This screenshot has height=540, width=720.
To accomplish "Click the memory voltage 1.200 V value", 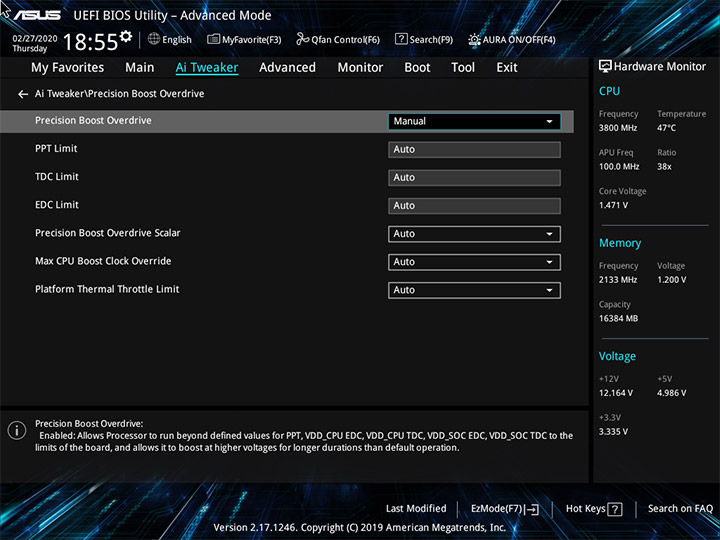I will pyautogui.click(x=671, y=280).
